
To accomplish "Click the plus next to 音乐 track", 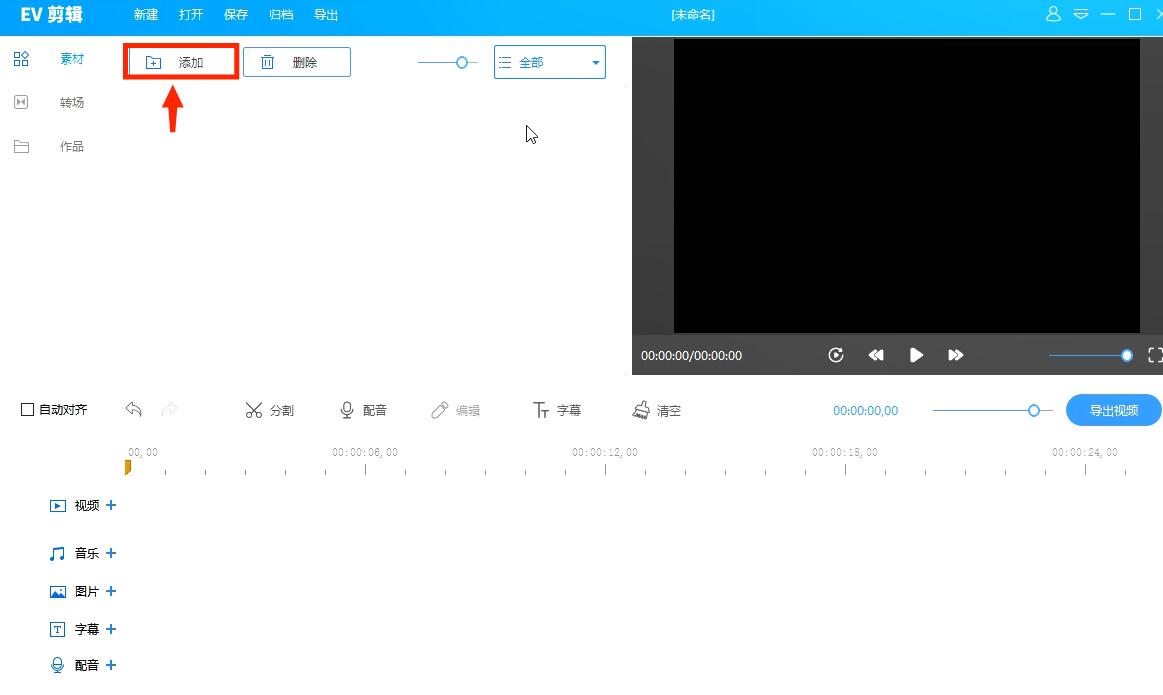I will (x=111, y=553).
